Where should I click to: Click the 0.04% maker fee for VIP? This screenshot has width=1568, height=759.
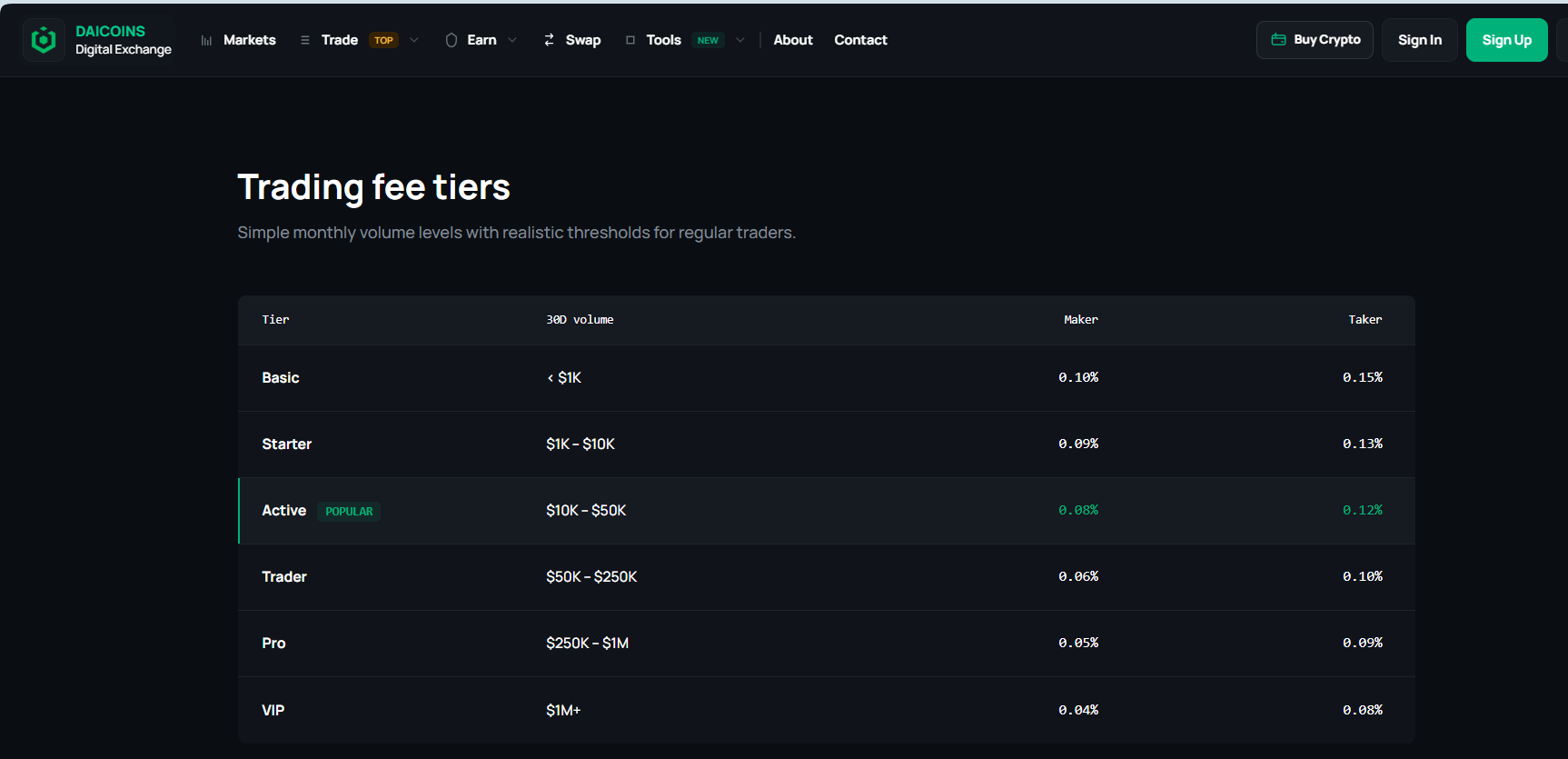pyautogui.click(x=1078, y=710)
